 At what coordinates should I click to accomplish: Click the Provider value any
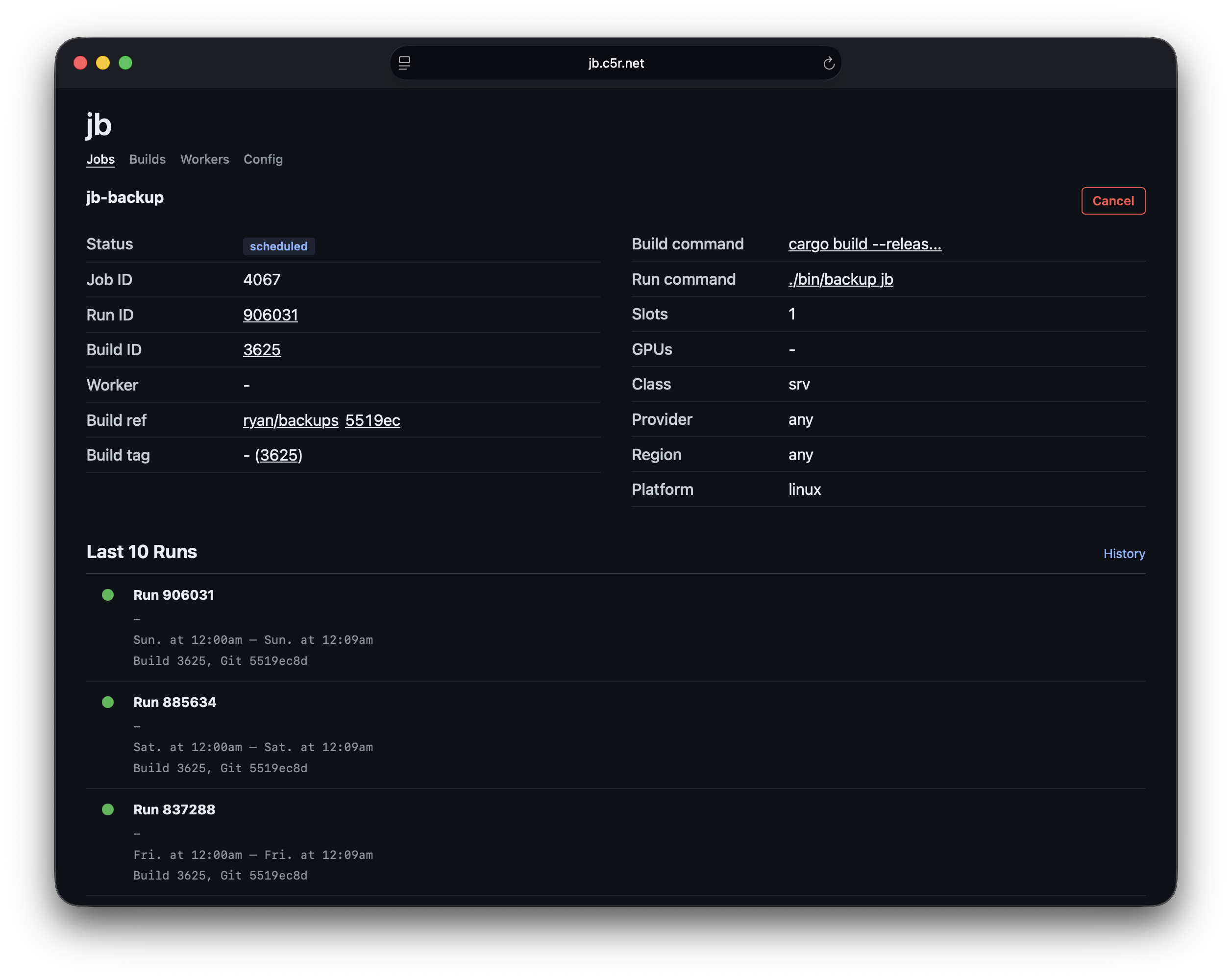[x=801, y=419]
